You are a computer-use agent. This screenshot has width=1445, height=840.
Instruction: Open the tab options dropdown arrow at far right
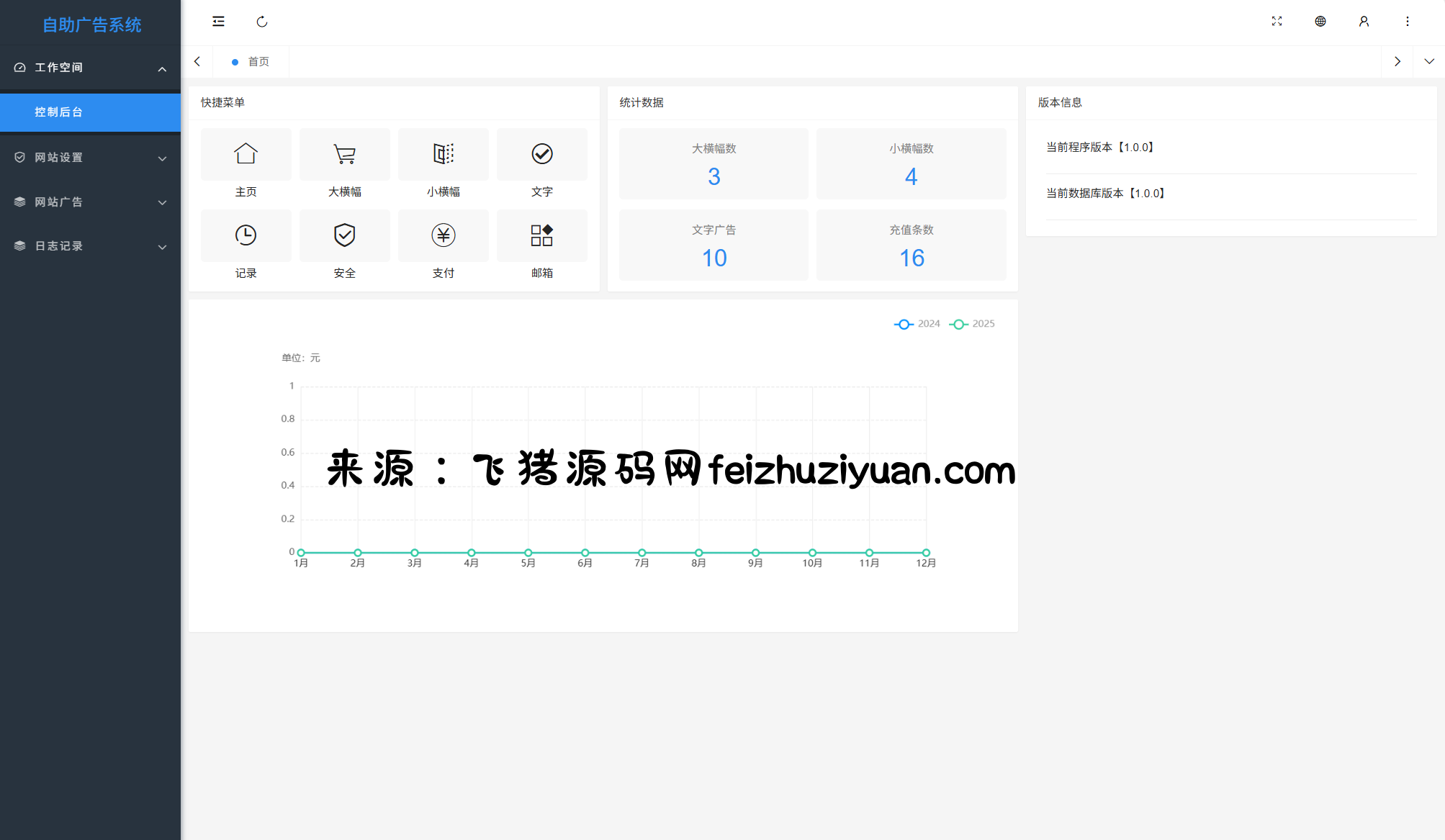pyautogui.click(x=1428, y=62)
